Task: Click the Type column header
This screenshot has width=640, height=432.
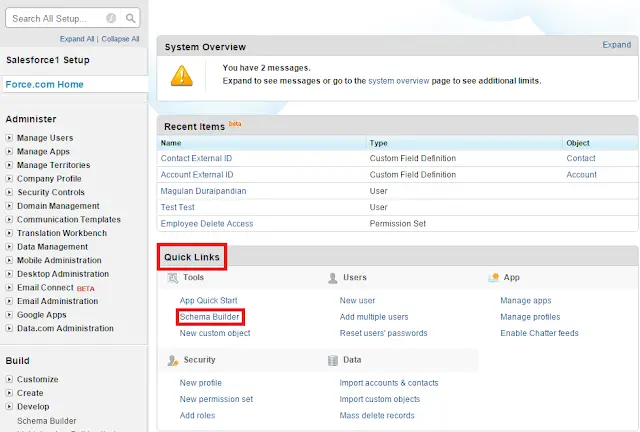Action: 378,143
